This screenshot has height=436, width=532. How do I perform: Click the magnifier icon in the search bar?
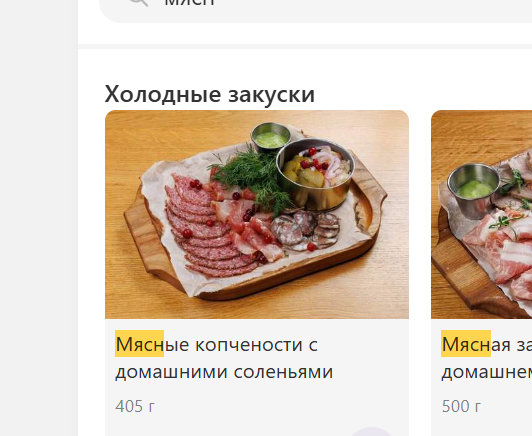[139, 2]
